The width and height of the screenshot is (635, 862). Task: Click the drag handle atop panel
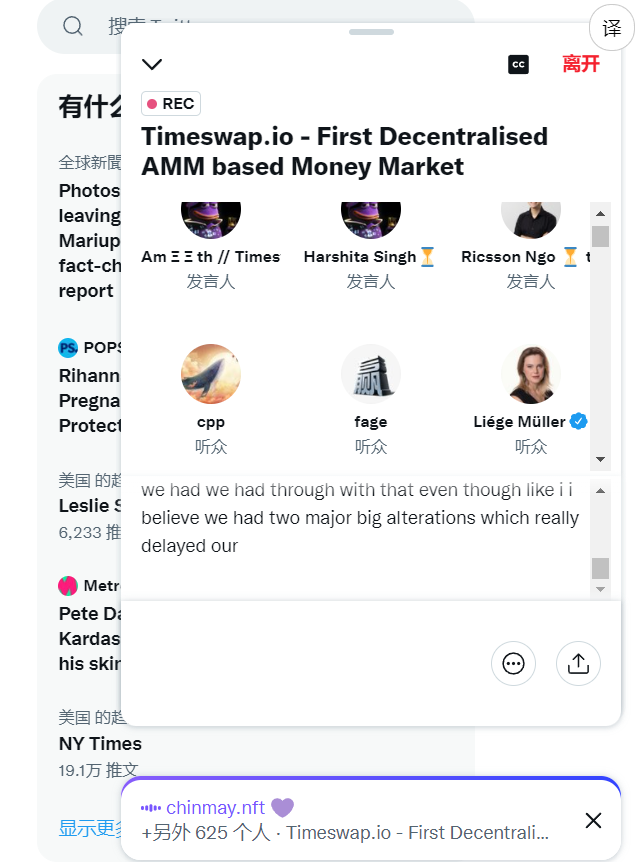(371, 32)
